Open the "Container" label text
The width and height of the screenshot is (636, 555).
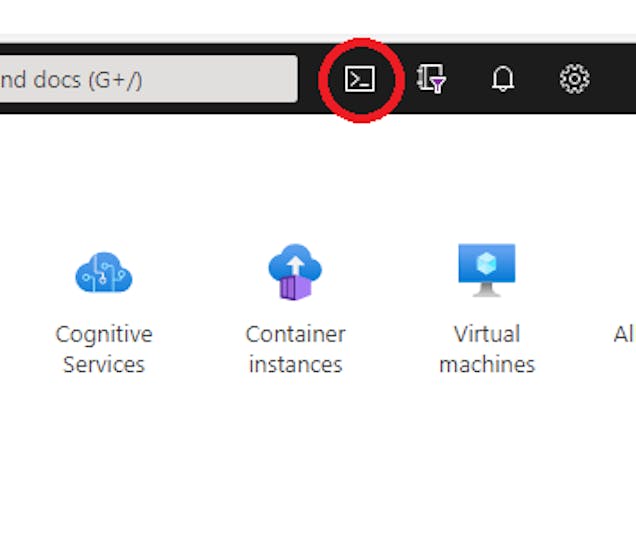pyautogui.click(x=295, y=334)
